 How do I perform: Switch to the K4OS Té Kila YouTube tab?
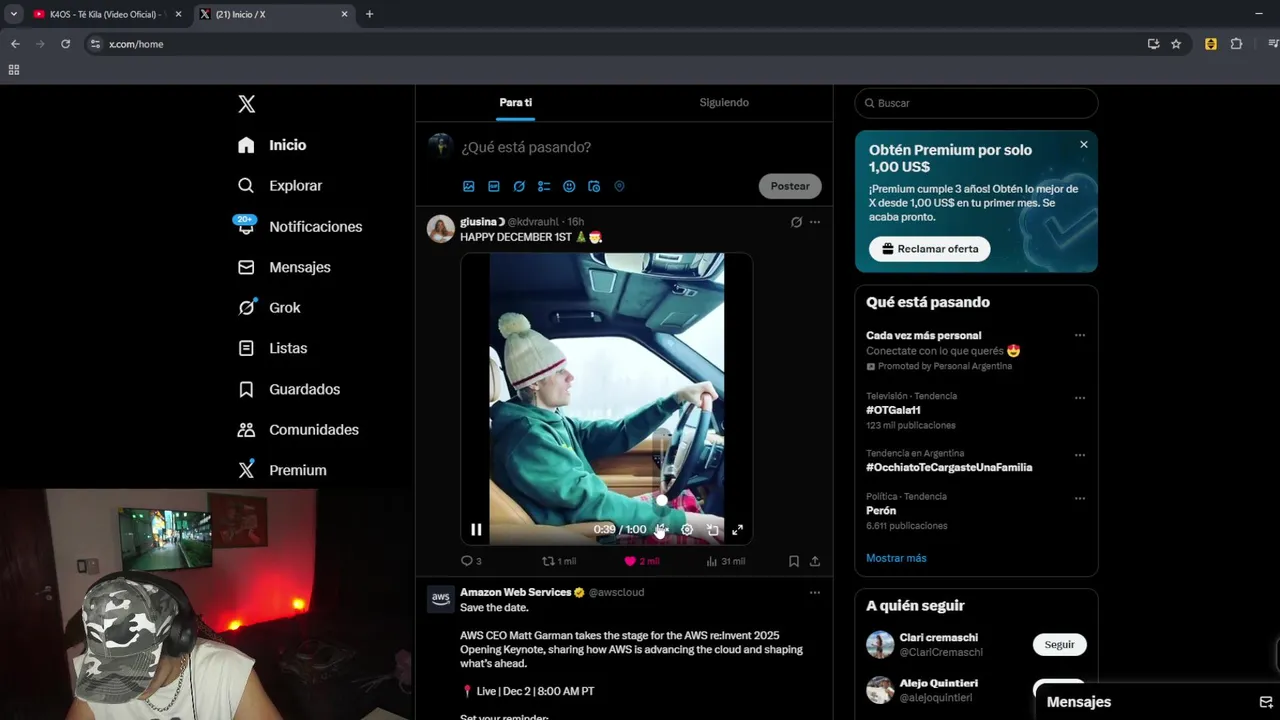click(x=106, y=14)
